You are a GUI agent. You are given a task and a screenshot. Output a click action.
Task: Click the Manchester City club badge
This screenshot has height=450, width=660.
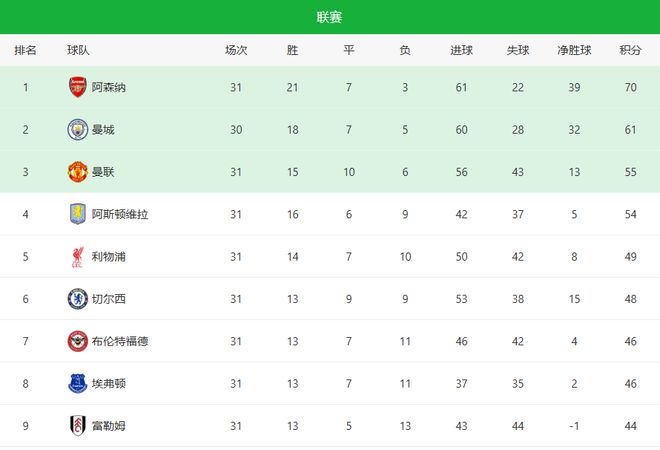click(78, 129)
